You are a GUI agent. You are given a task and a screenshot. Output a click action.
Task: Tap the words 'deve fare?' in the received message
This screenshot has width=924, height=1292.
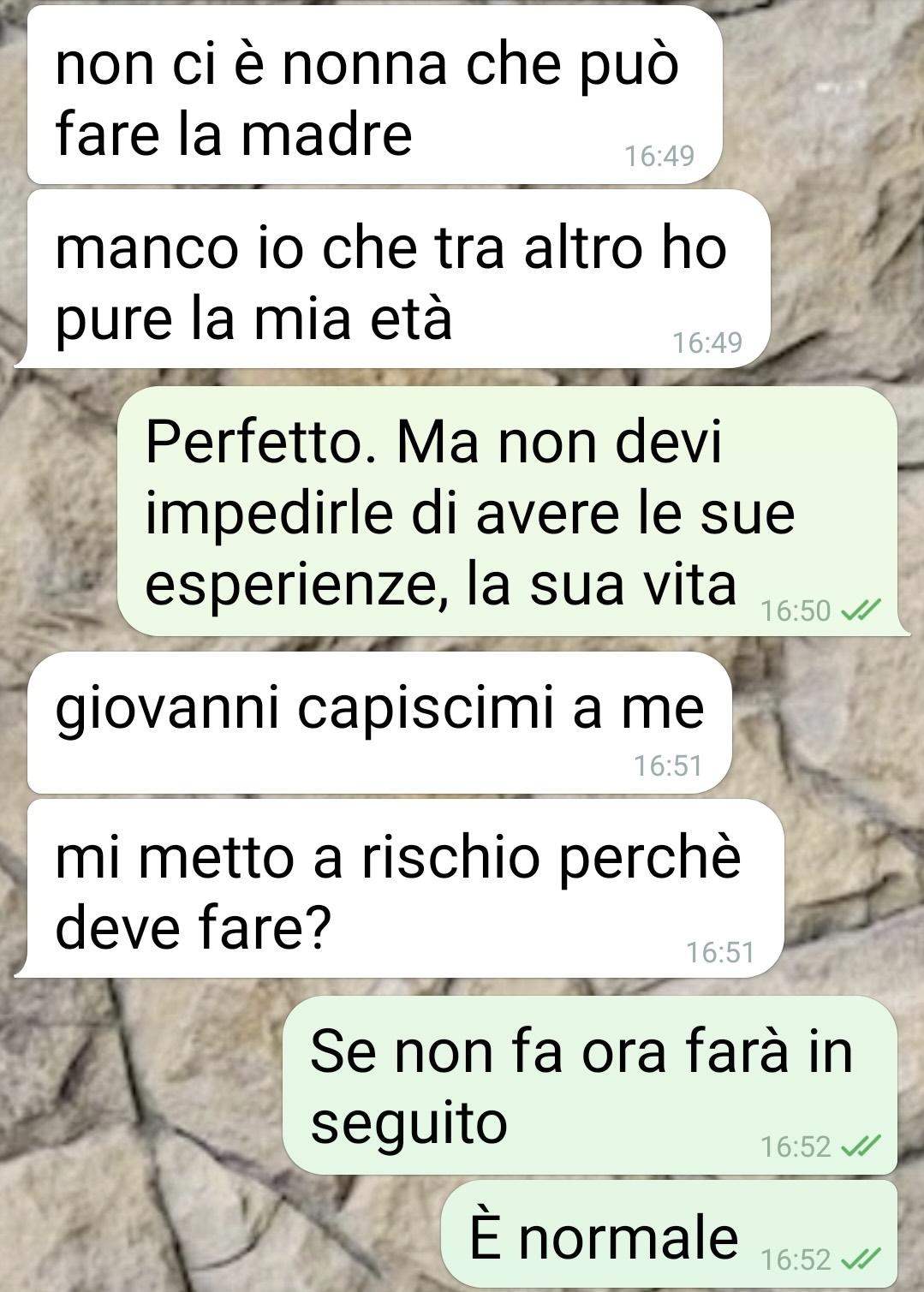point(193,927)
